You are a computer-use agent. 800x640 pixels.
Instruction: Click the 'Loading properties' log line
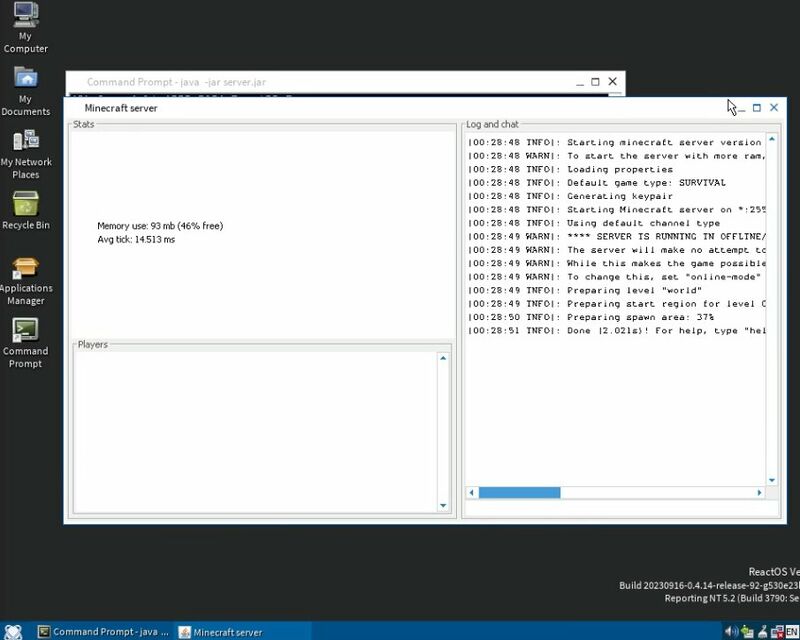click(x=570, y=169)
